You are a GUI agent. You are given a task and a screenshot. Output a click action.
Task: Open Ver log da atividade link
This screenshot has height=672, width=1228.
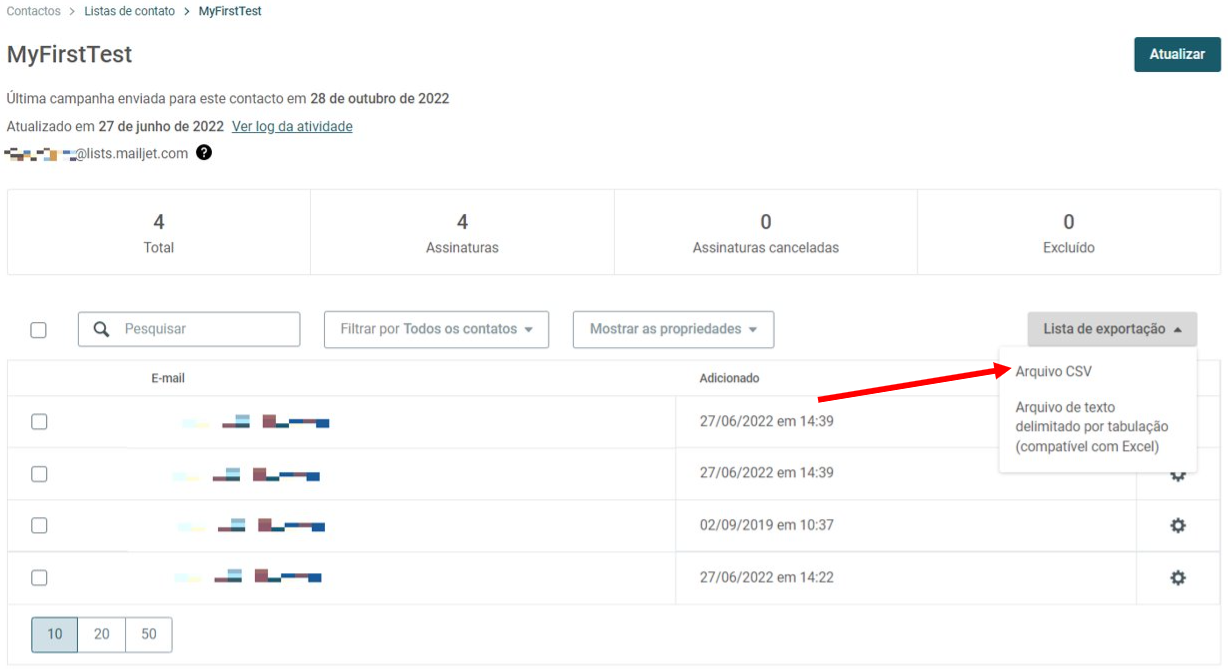point(292,126)
